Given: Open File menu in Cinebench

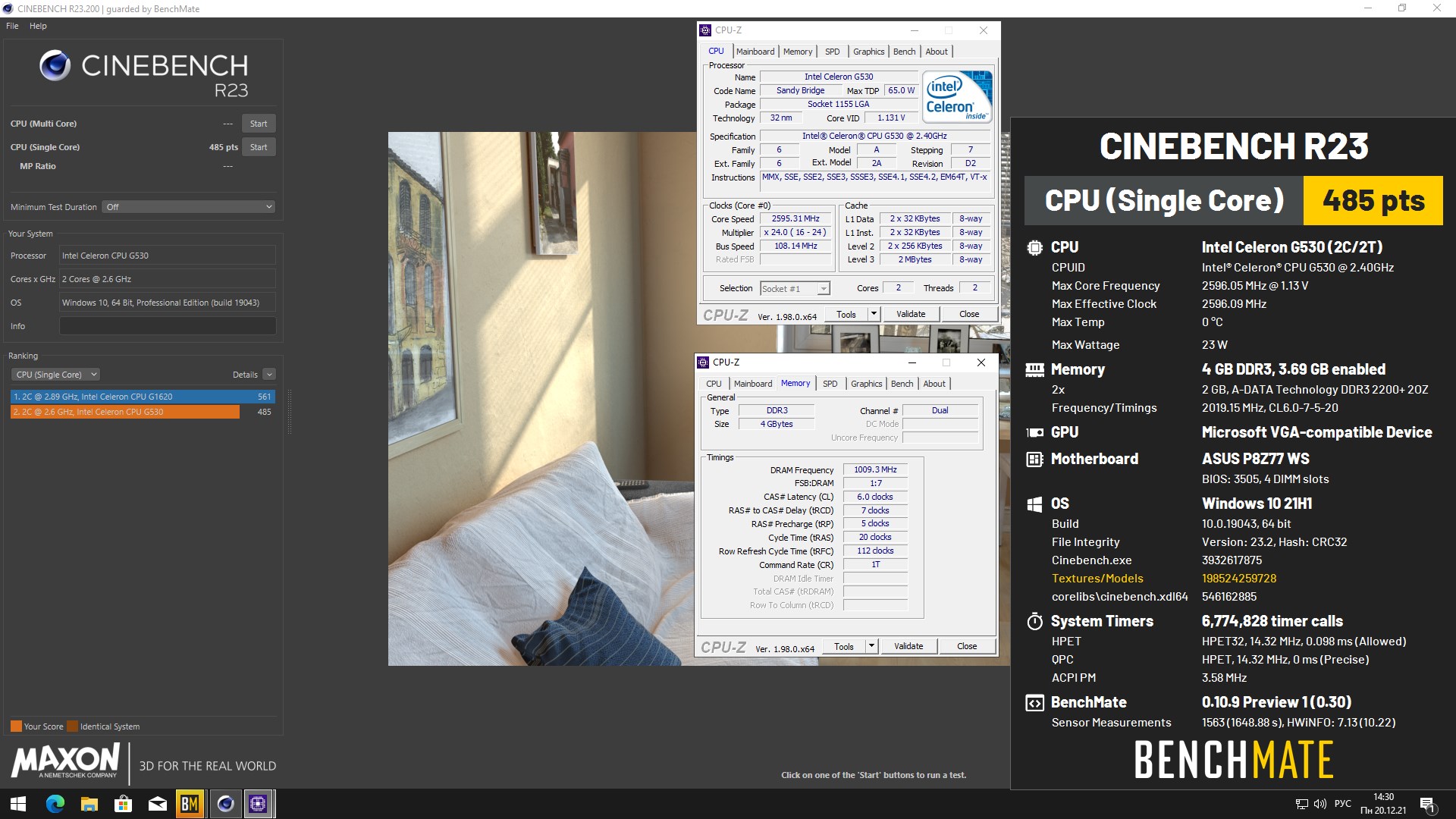Looking at the screenshot, I should pos(12,26).
